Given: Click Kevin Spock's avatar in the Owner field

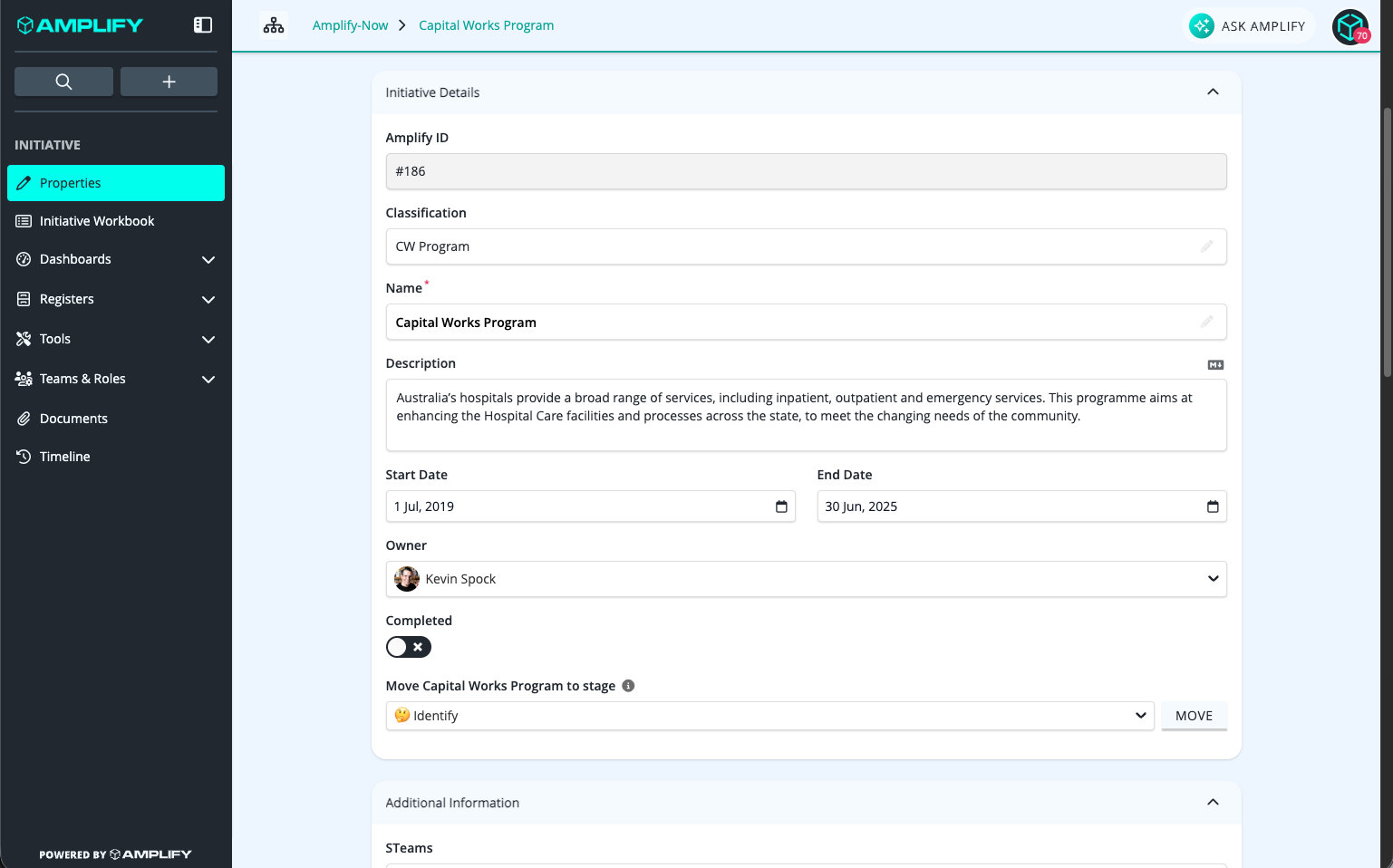Looking at the screenshot, I should [407, 579].
